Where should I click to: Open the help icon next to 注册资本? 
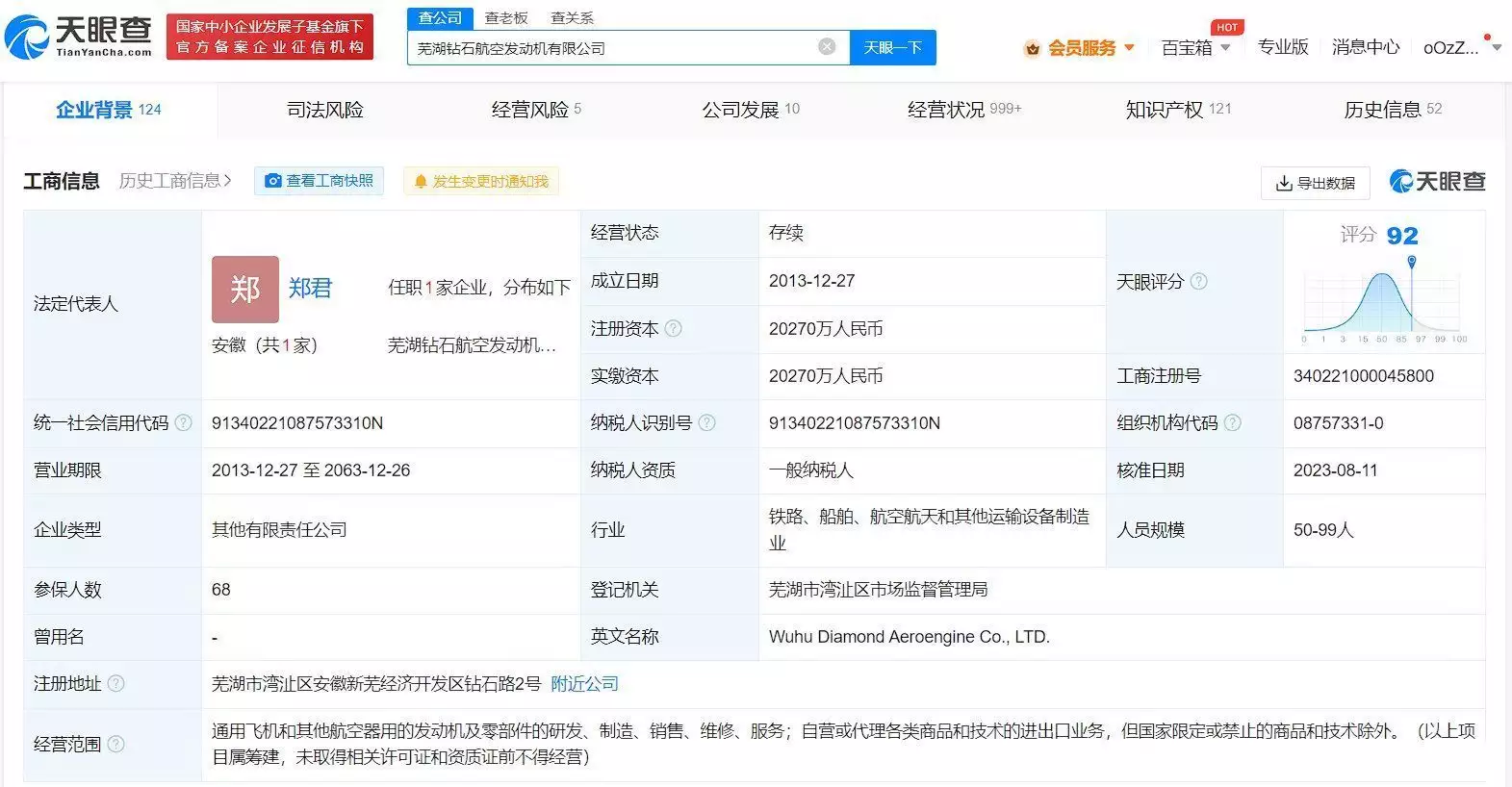[x=674, y=328]
